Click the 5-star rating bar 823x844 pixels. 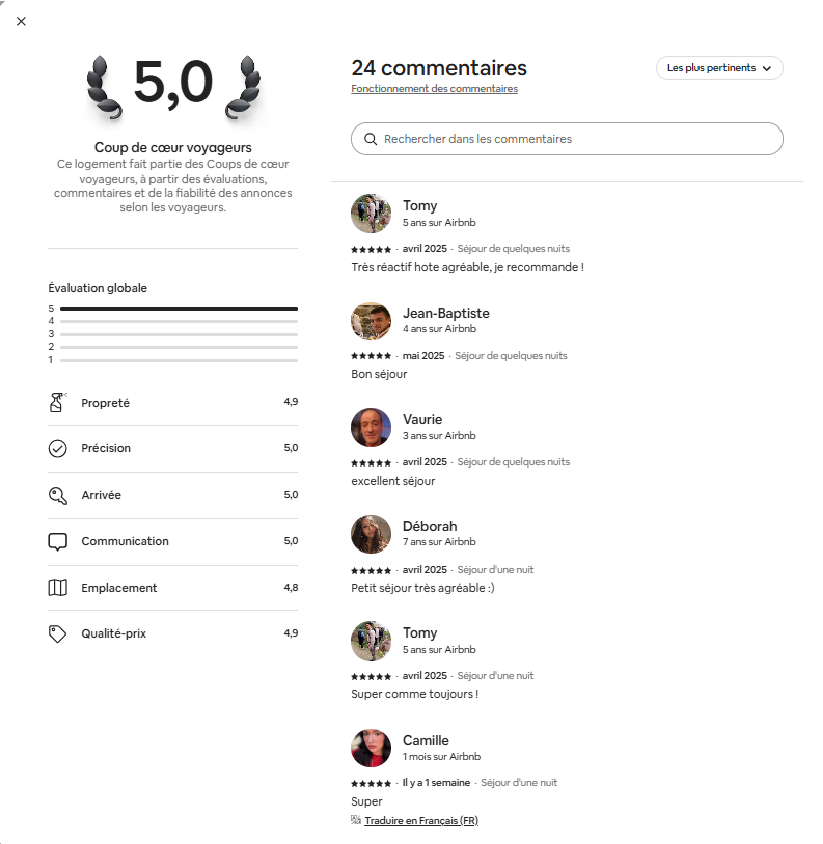pyautogui.click(x=179, y=309)
